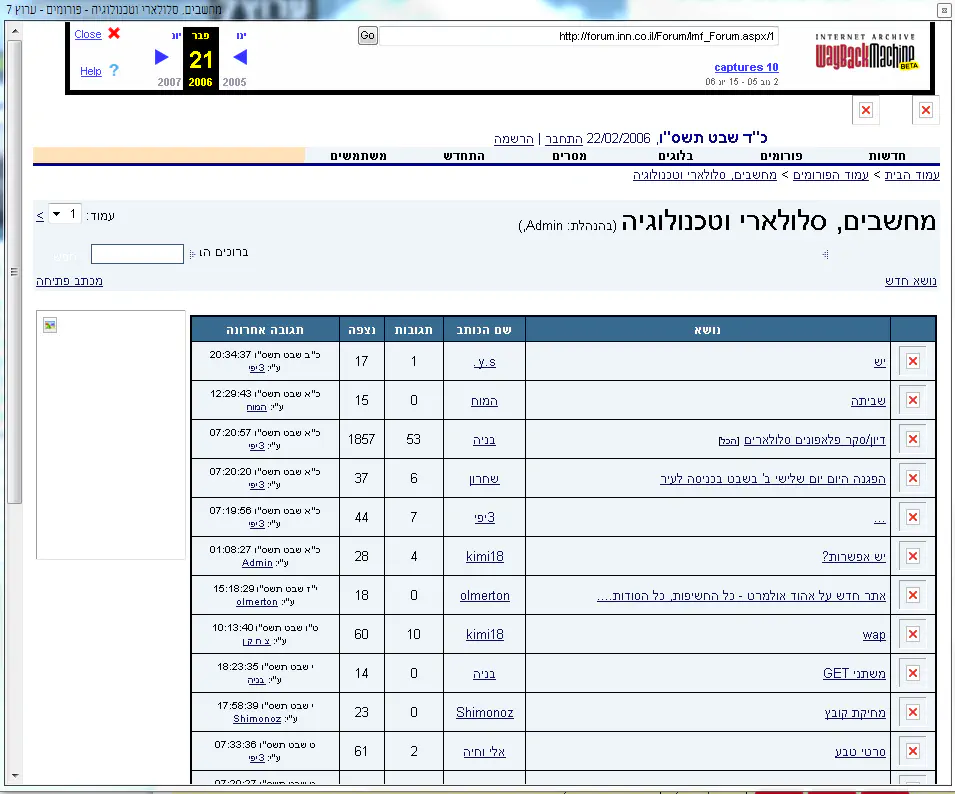Open author profile 'Shimonoz'
955x794 pixels.
tap(484, 712)
